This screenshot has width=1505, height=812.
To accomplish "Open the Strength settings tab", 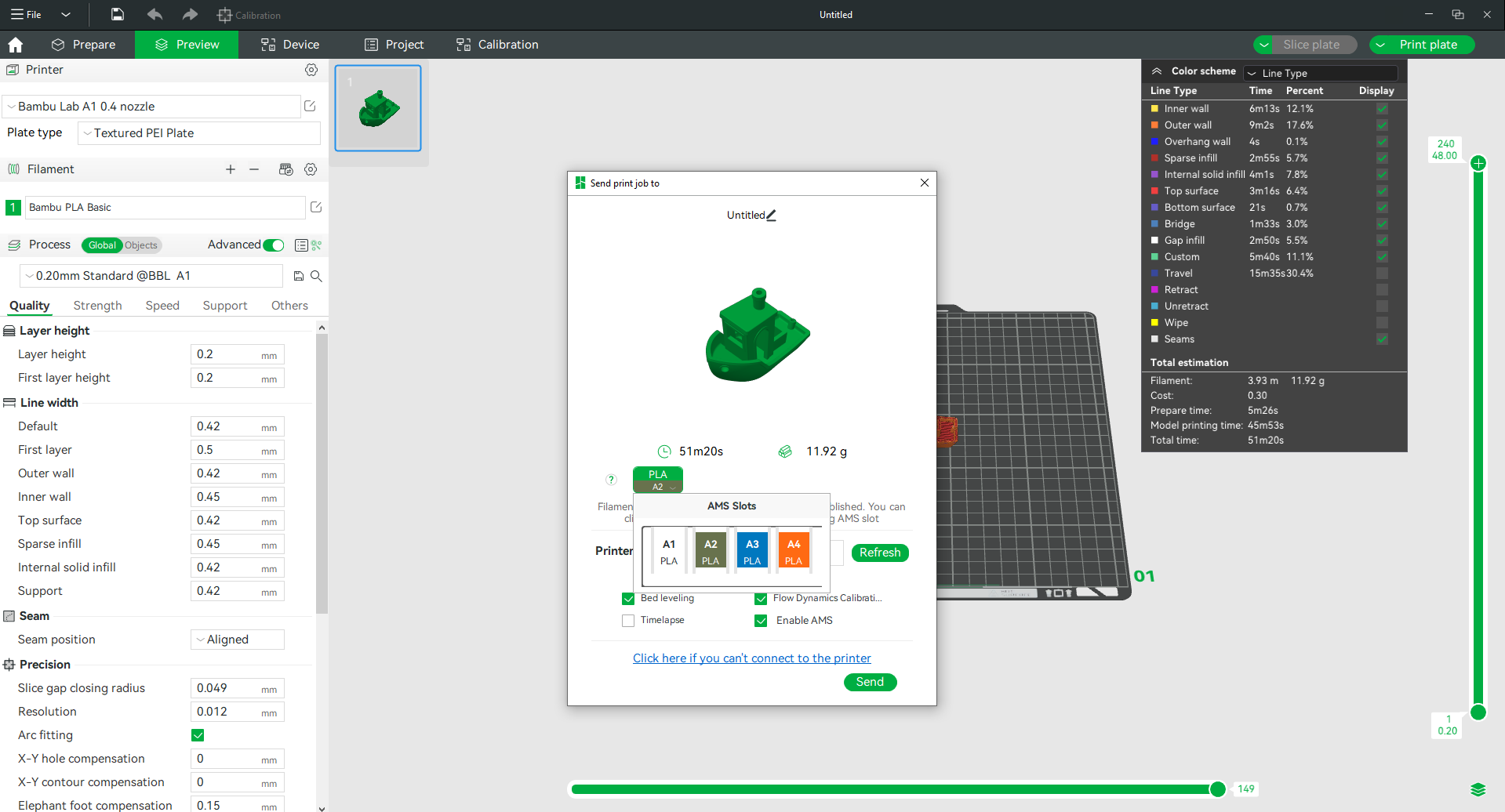I will click(97, 306).
